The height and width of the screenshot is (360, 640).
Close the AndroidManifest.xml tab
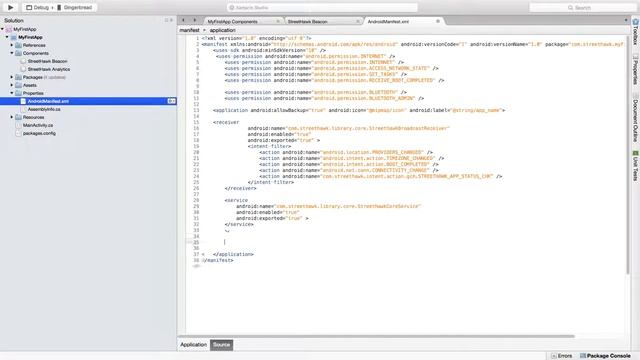438,21
